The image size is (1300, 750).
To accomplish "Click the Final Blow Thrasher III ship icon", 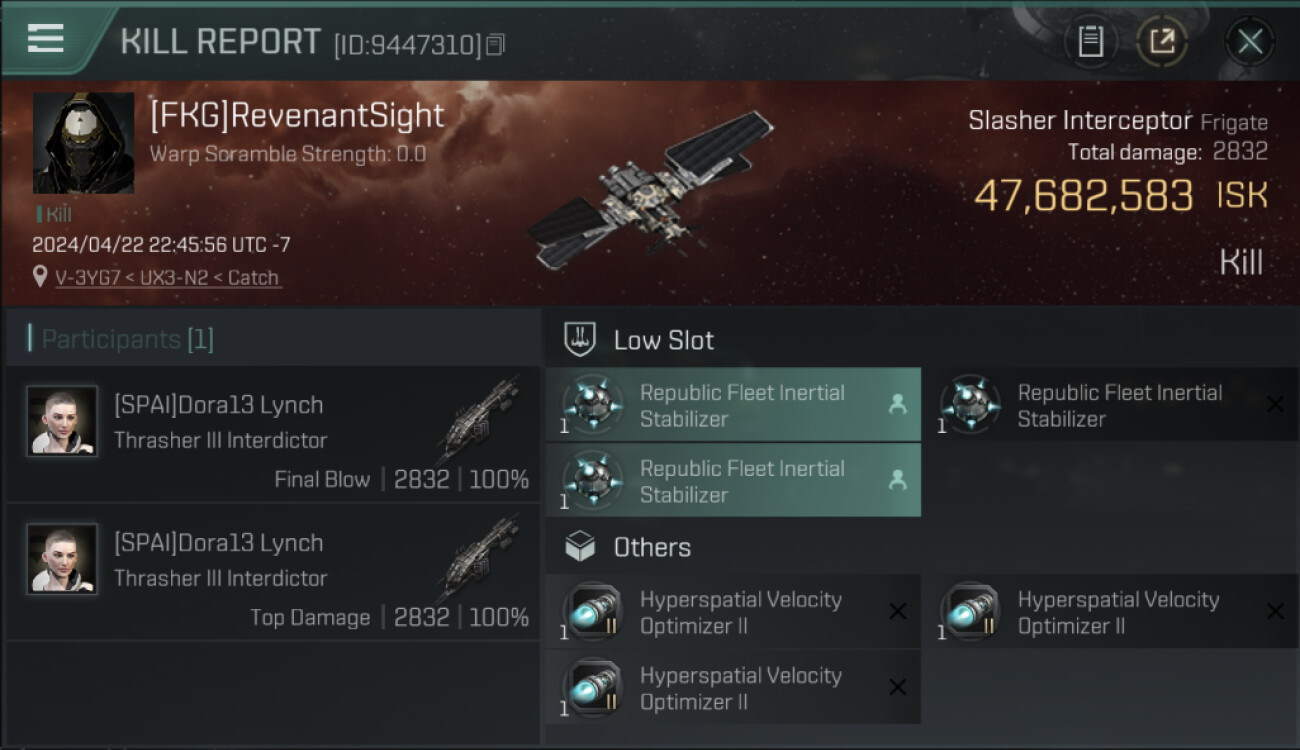I will coord(480,419).
